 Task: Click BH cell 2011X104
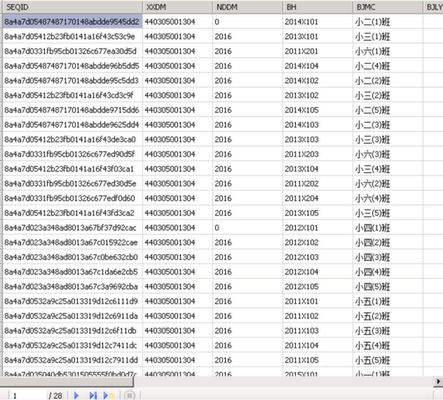coord(318,345)
